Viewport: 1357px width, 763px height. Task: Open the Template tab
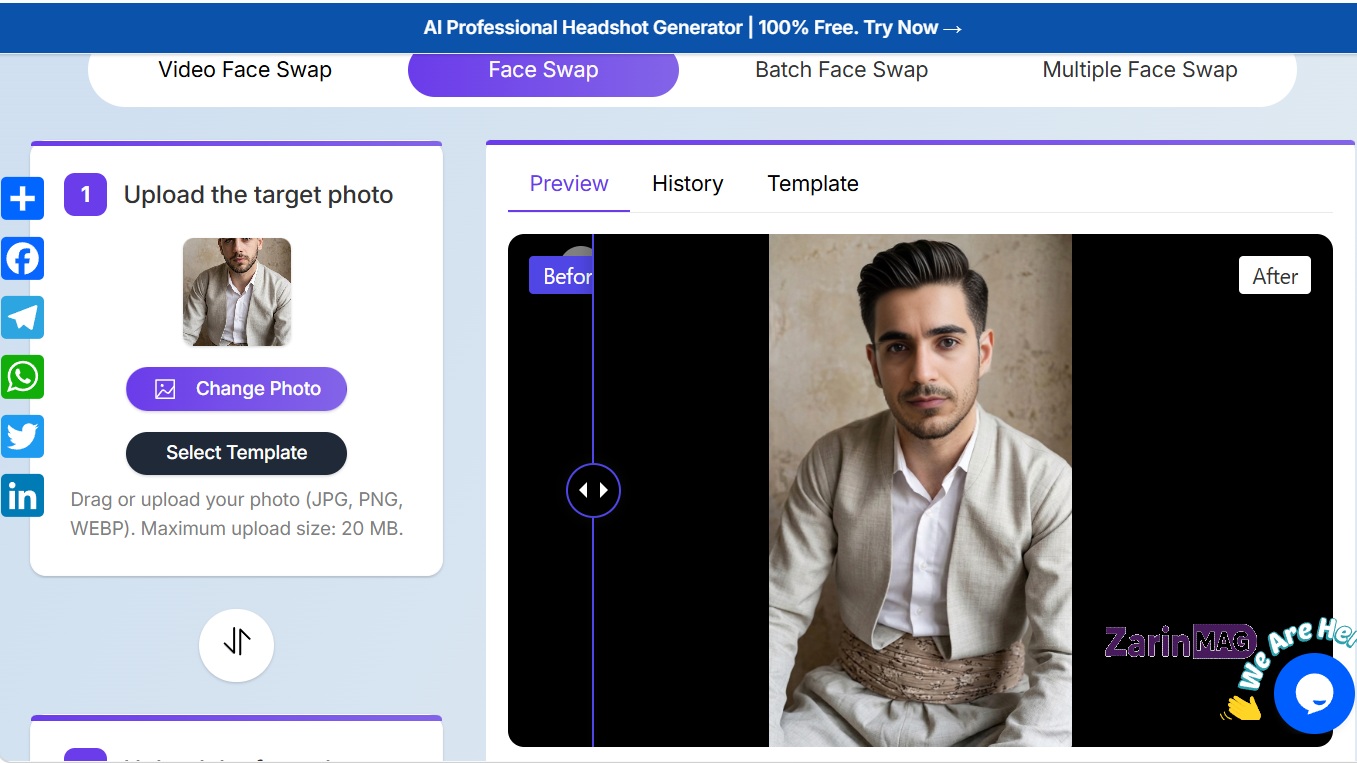click(x=813, y=184)
